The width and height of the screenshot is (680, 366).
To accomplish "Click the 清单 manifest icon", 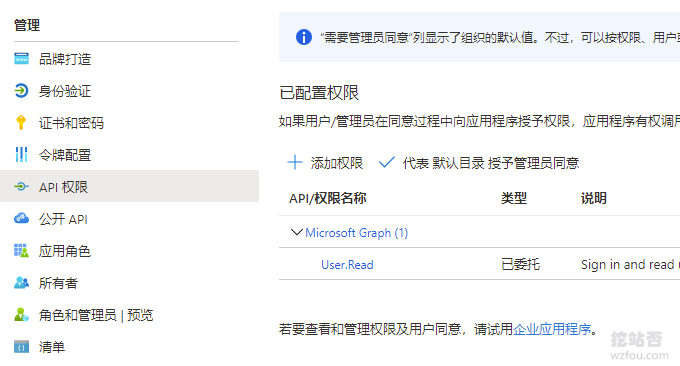I will click(x=21, y=347).
